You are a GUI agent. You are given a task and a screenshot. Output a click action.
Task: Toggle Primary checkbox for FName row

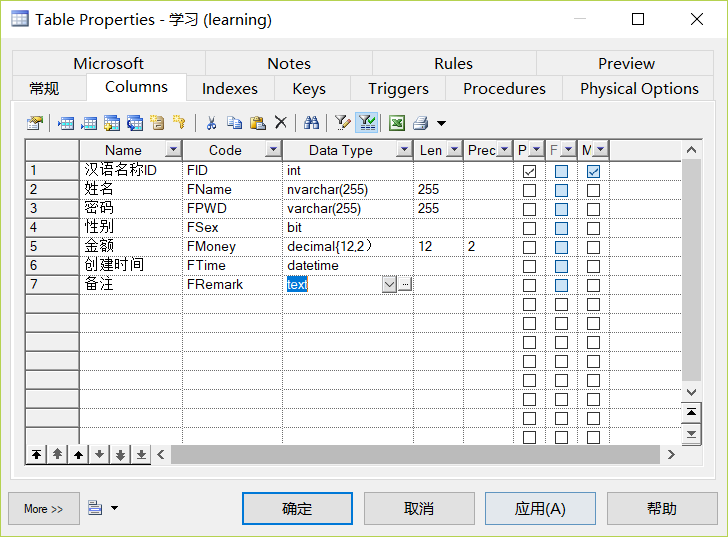(x=529, y=190)
